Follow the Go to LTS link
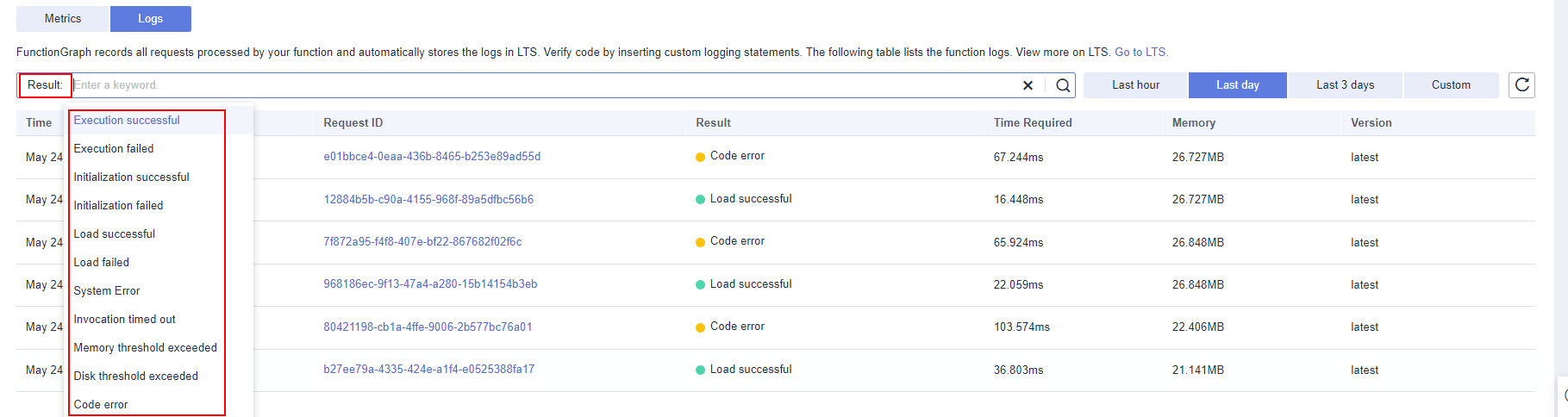Image resolution: width=1568 pixels, height=417 pixels. point(1141,52)
